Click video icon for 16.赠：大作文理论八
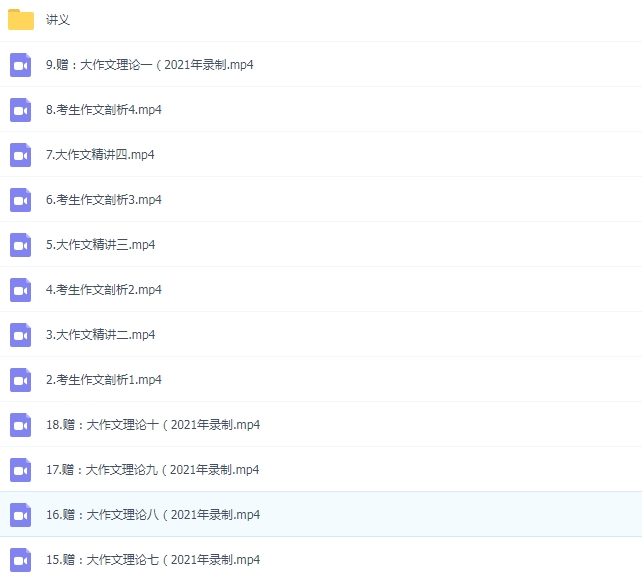The image size is (642, 581). click(x=20, y=515)
